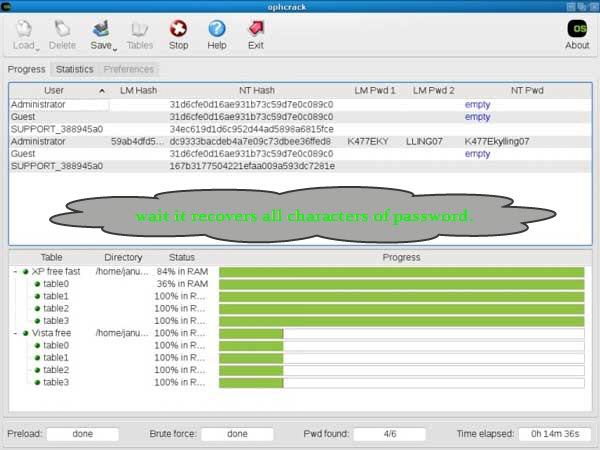Screen dimensions: 600x450
Task: Click the Time elapsed field 0h 14m 36s
Action: tap(555, 434)
